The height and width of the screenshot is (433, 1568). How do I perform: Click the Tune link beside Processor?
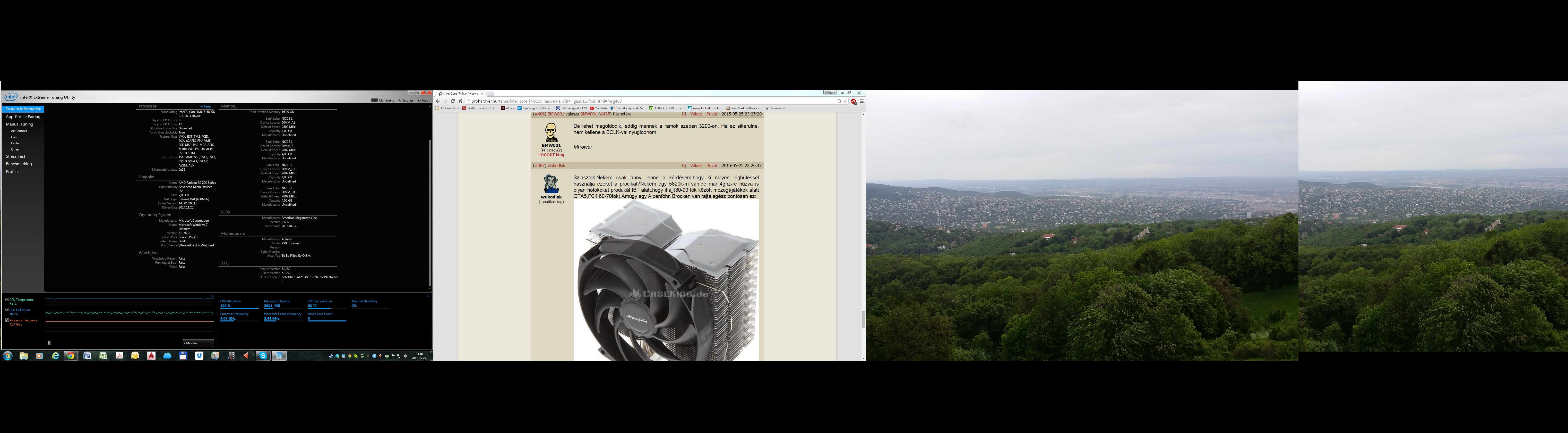pyautogui.click(x=205, y=107)
